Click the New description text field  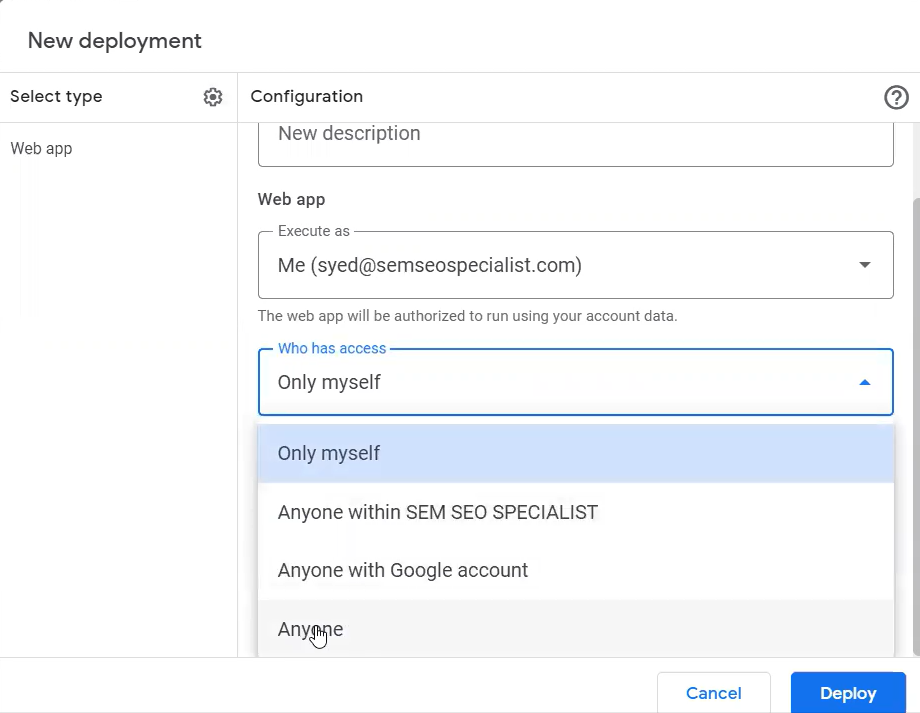pyautogui.click(x=575, y=140)
